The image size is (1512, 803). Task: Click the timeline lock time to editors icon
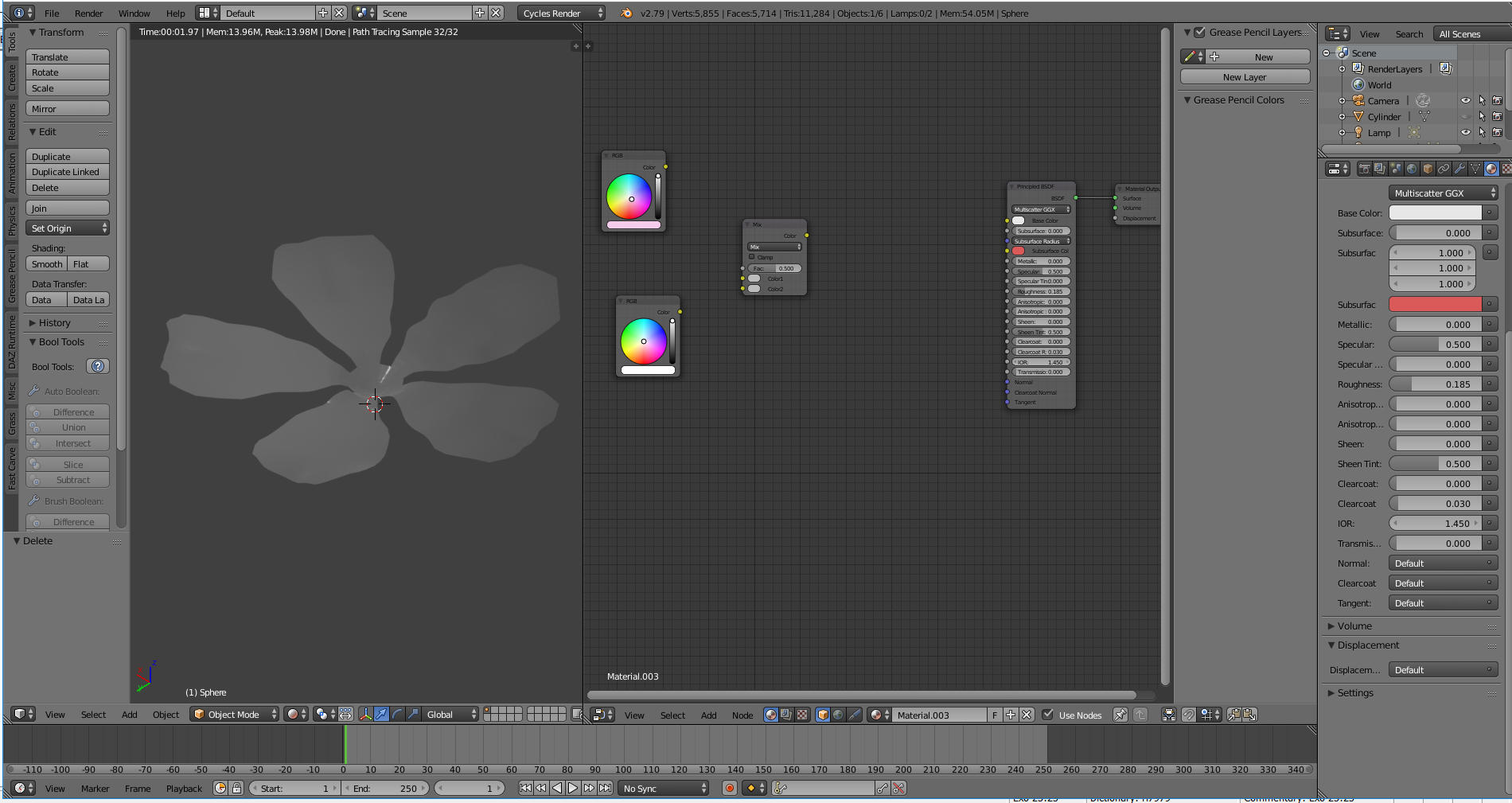[236, 788]
